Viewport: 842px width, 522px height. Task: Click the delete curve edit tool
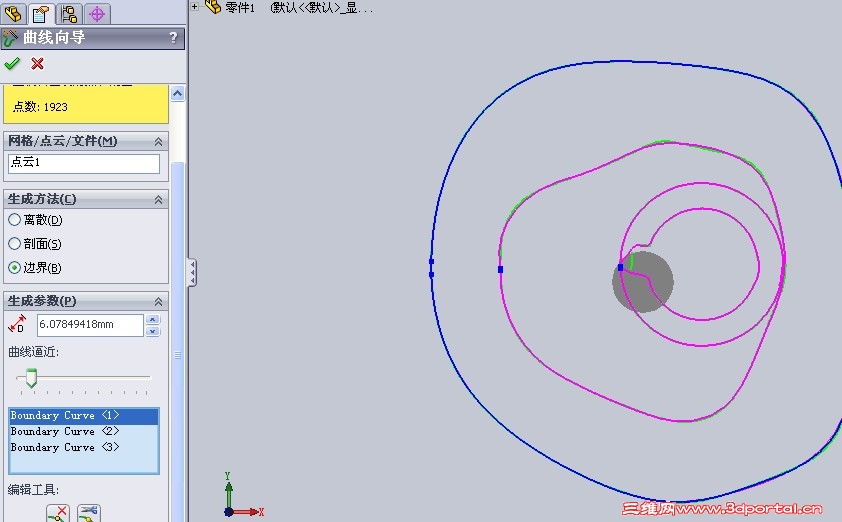click(57, 513)
